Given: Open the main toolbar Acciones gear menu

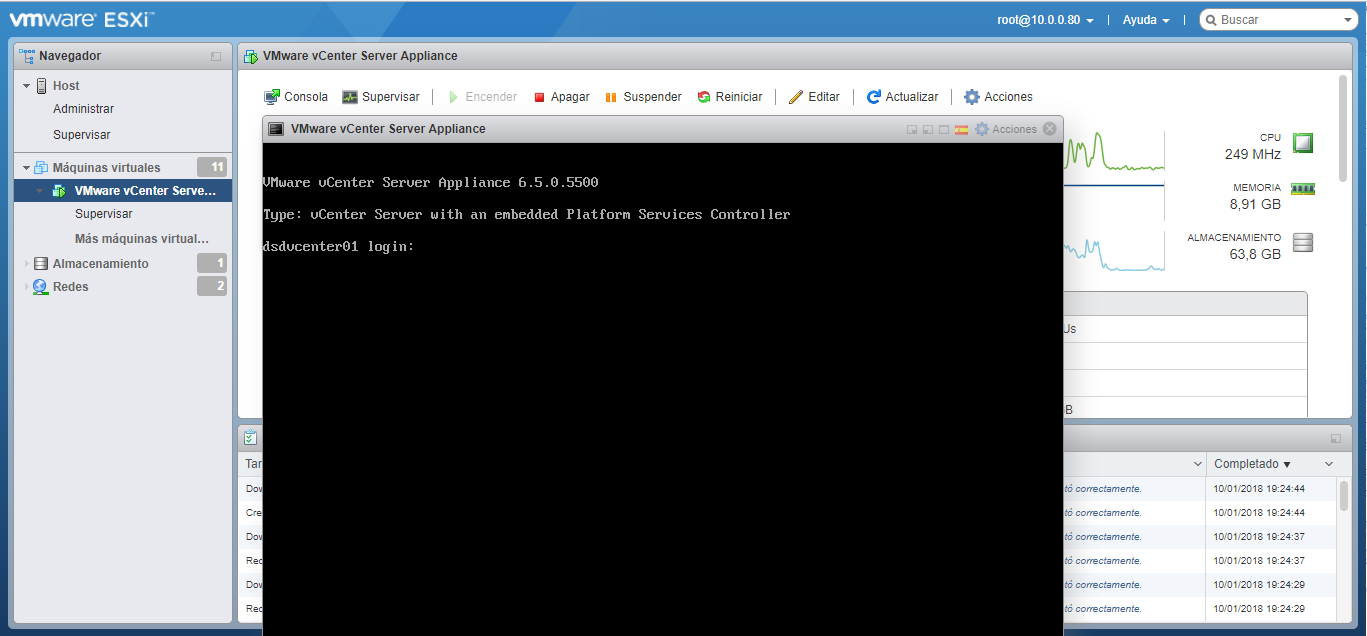Looking at the screenshot, I should tap(998, 97).
